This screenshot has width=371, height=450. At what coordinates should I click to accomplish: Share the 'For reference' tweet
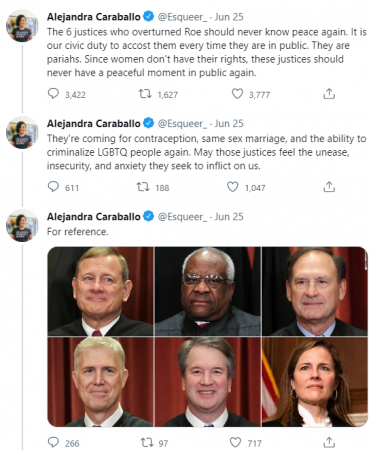[329, 442]
